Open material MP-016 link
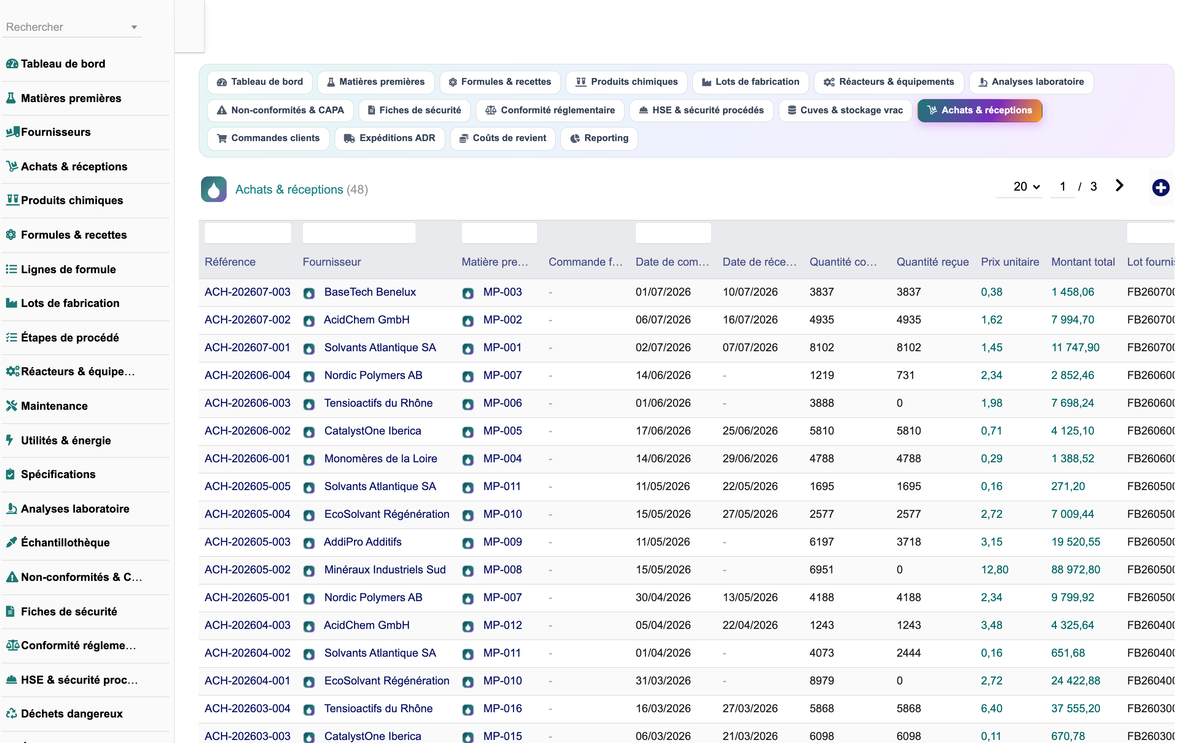This screenshot has width=1200, height=743. coord(503,709)
